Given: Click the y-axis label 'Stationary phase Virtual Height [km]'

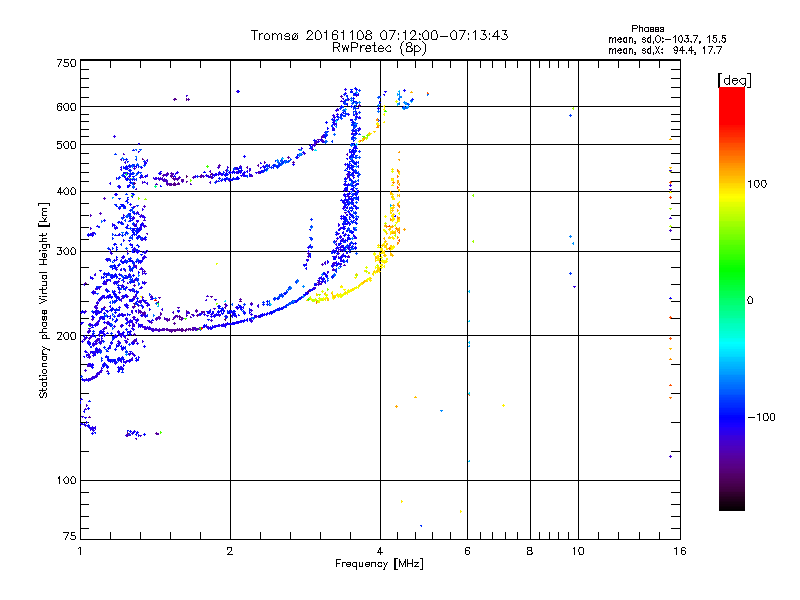Looking at the screenshot, I should pyautogui.click(x=44, y=300).
